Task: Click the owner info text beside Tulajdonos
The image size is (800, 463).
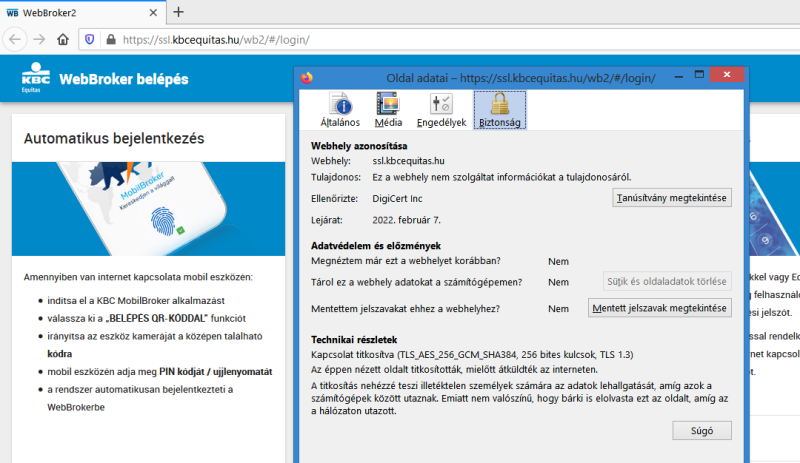Action: click(x=502, y=177)
